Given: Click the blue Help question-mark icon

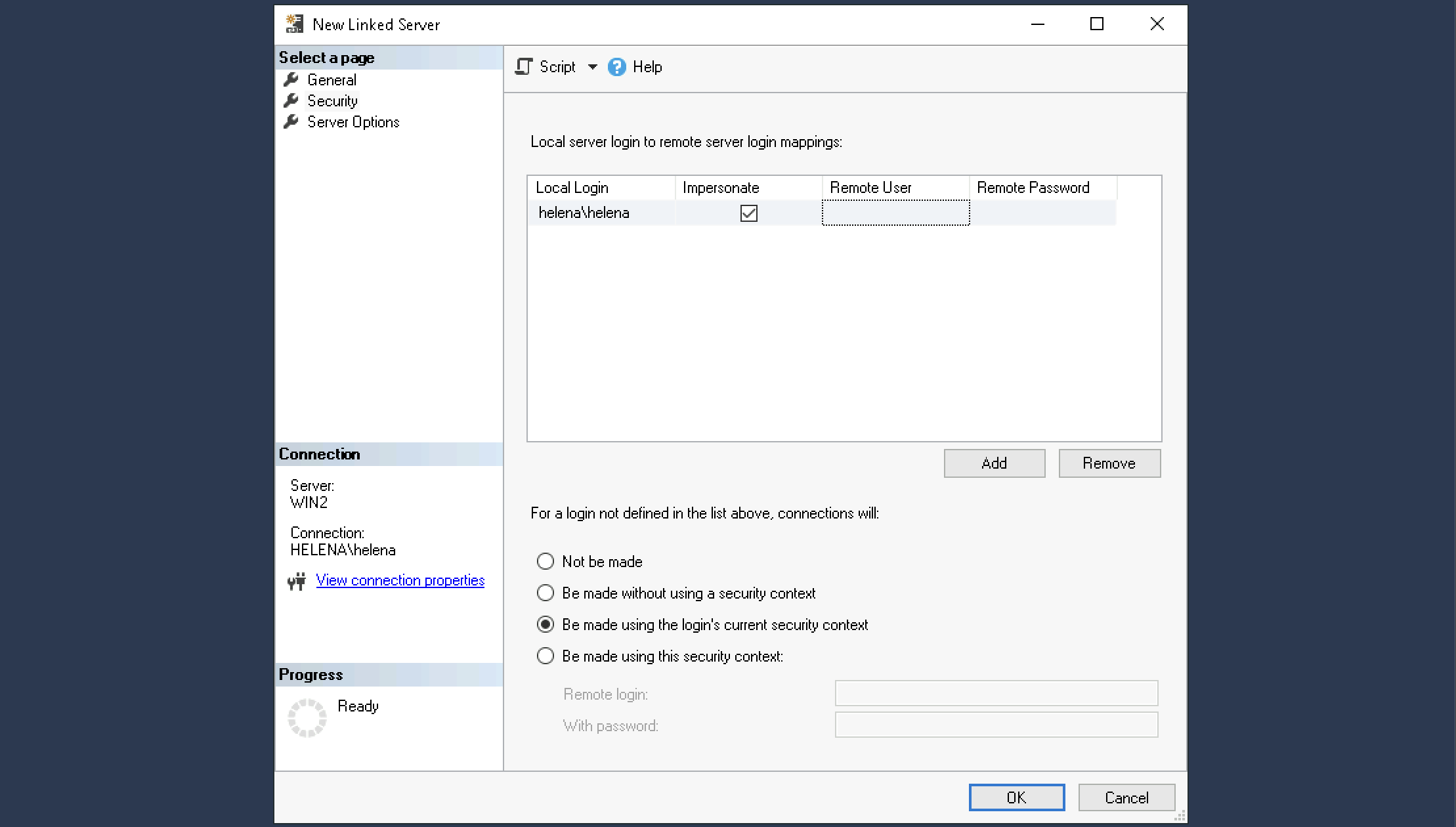Looking at the screenshot, I should pos(616,67).
